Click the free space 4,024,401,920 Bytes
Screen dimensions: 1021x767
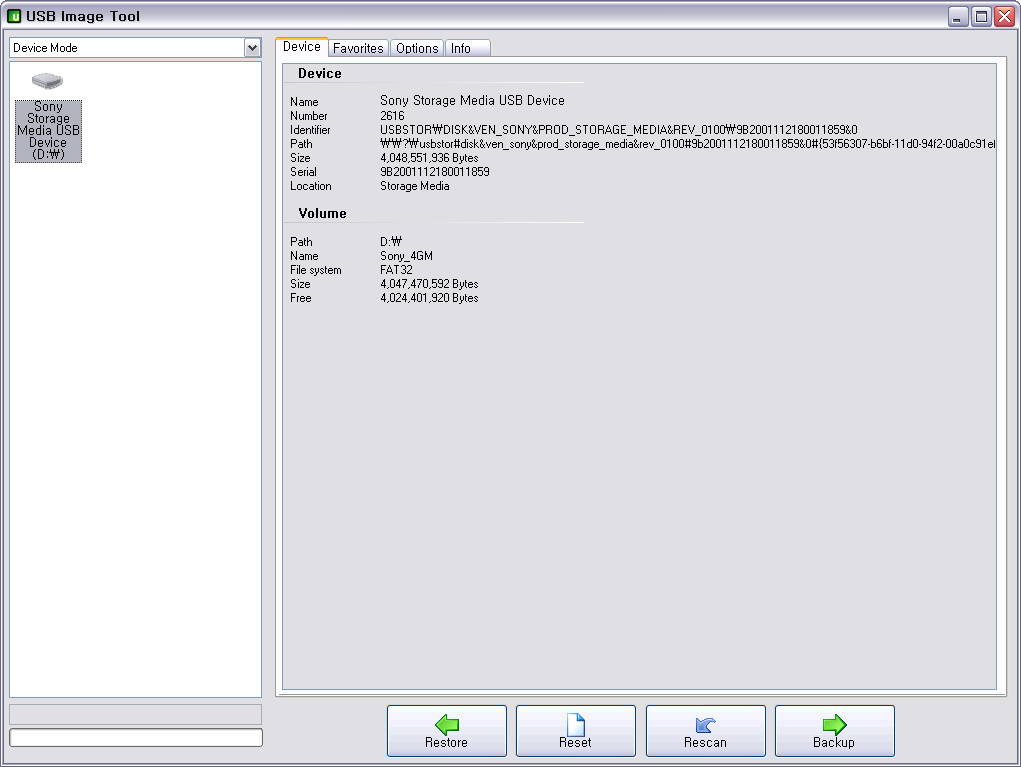429,298
